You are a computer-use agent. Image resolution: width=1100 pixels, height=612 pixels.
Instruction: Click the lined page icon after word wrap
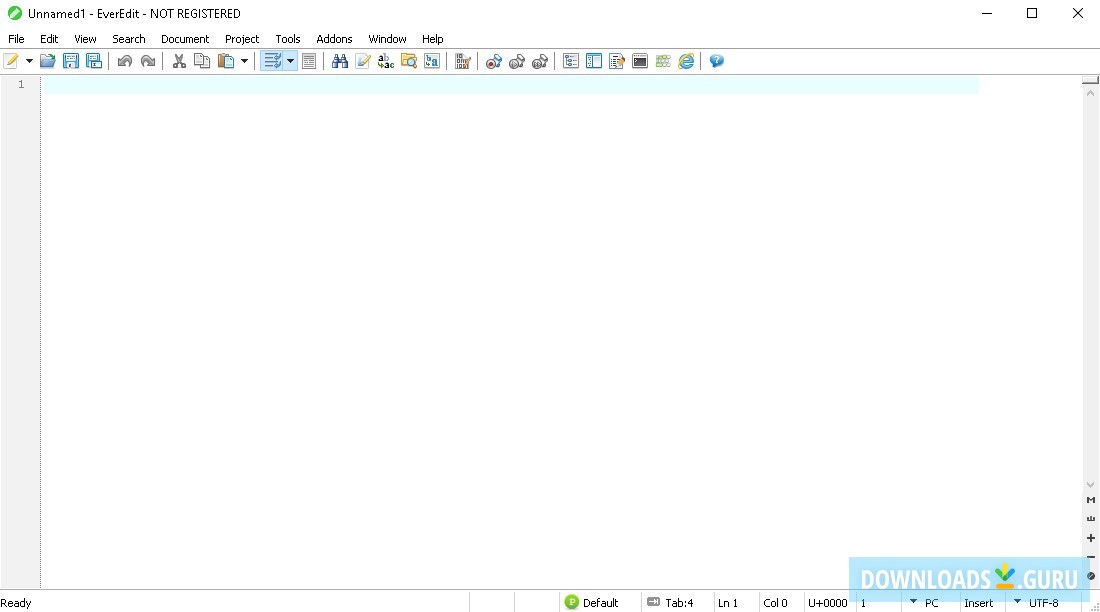309,61
